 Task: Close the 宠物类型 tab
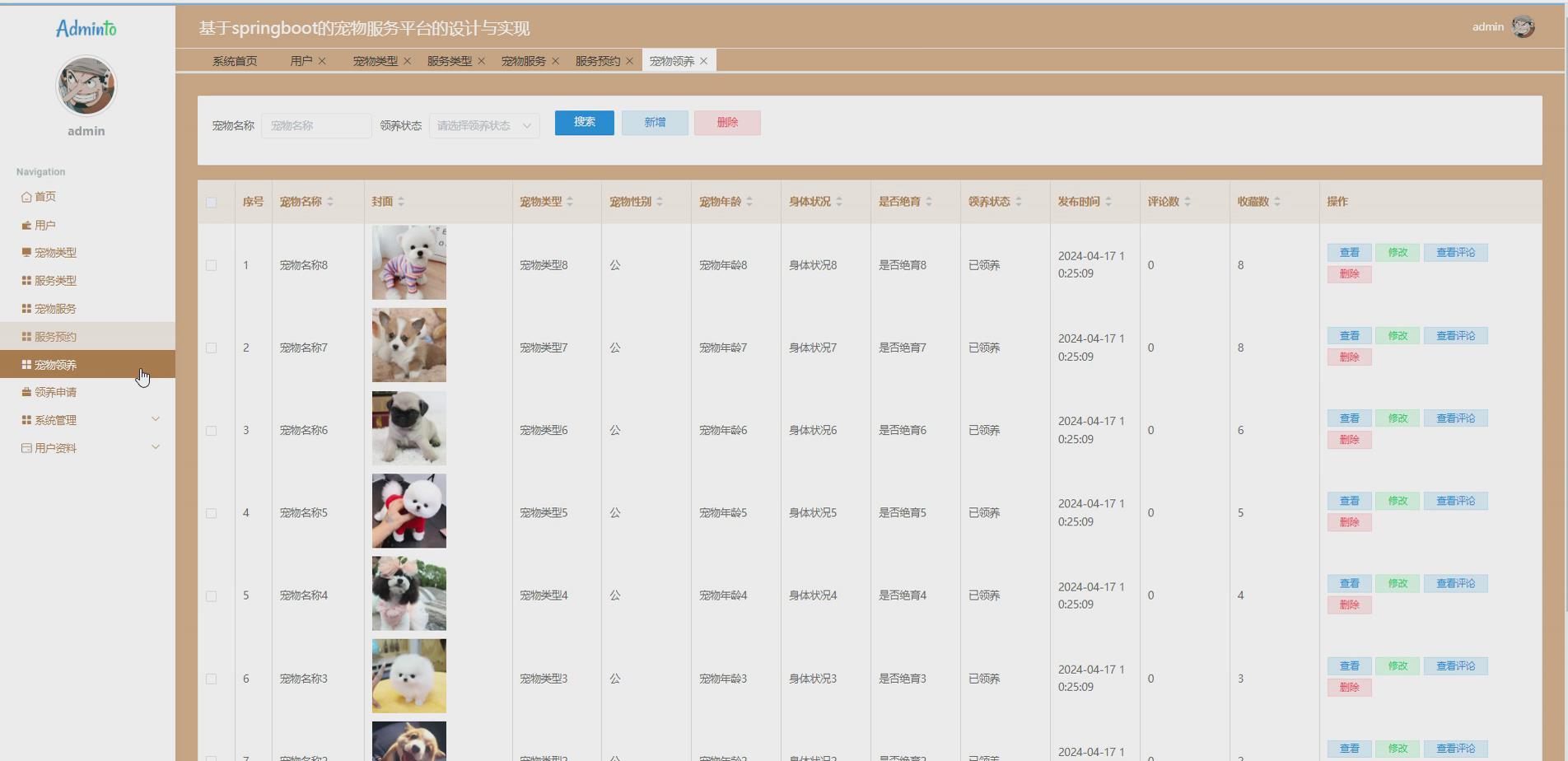point(407,61)
